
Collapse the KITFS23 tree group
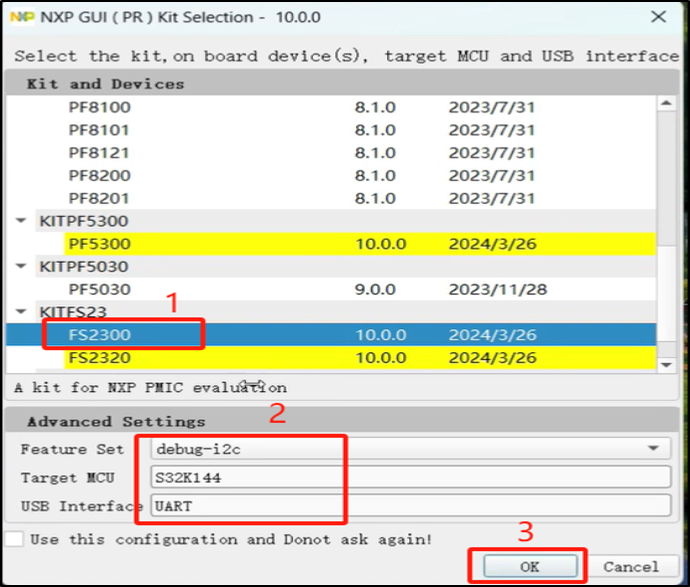[x=20, y=312]
